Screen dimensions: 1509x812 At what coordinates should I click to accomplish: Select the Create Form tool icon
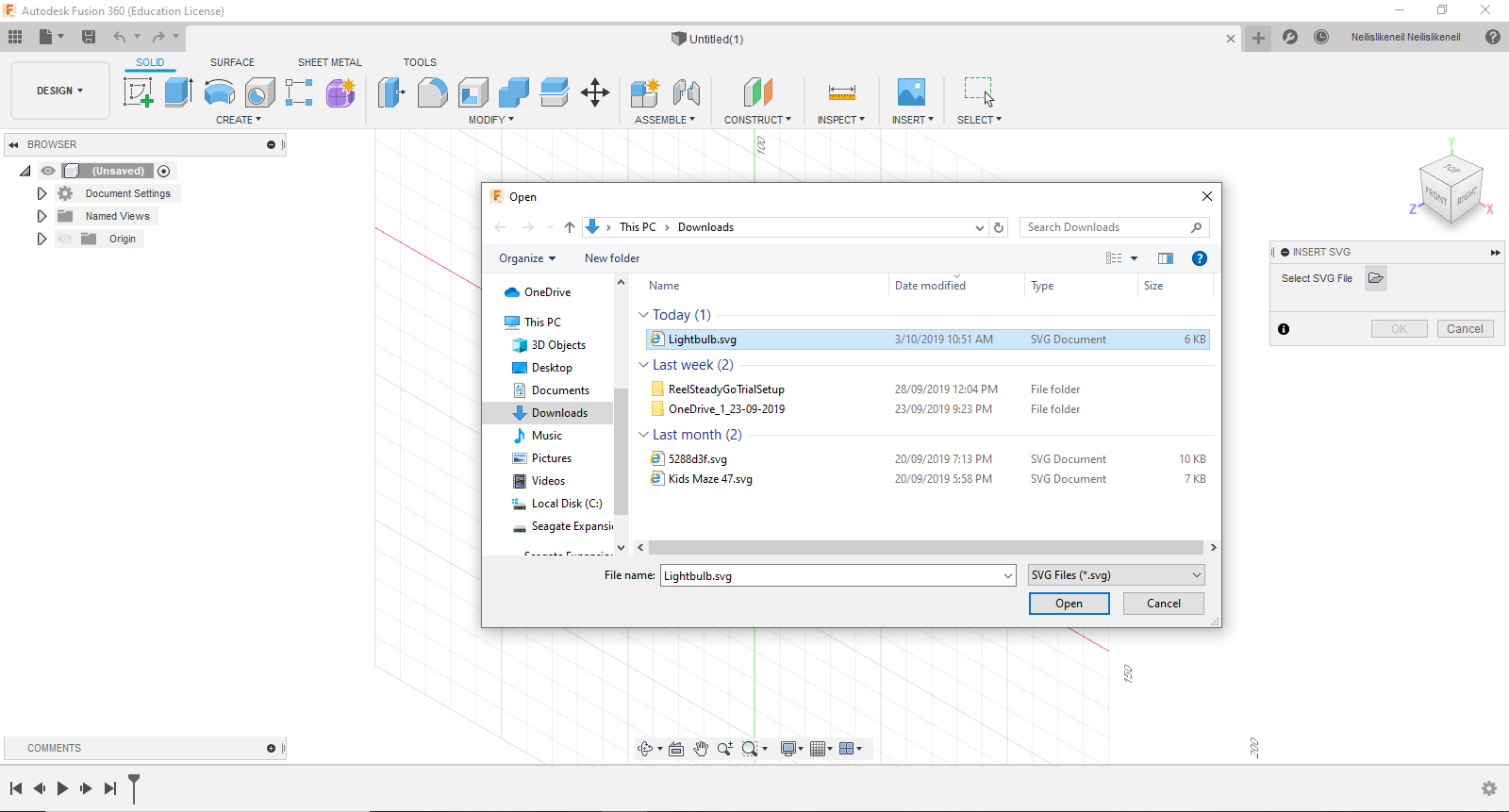[340, 92]
